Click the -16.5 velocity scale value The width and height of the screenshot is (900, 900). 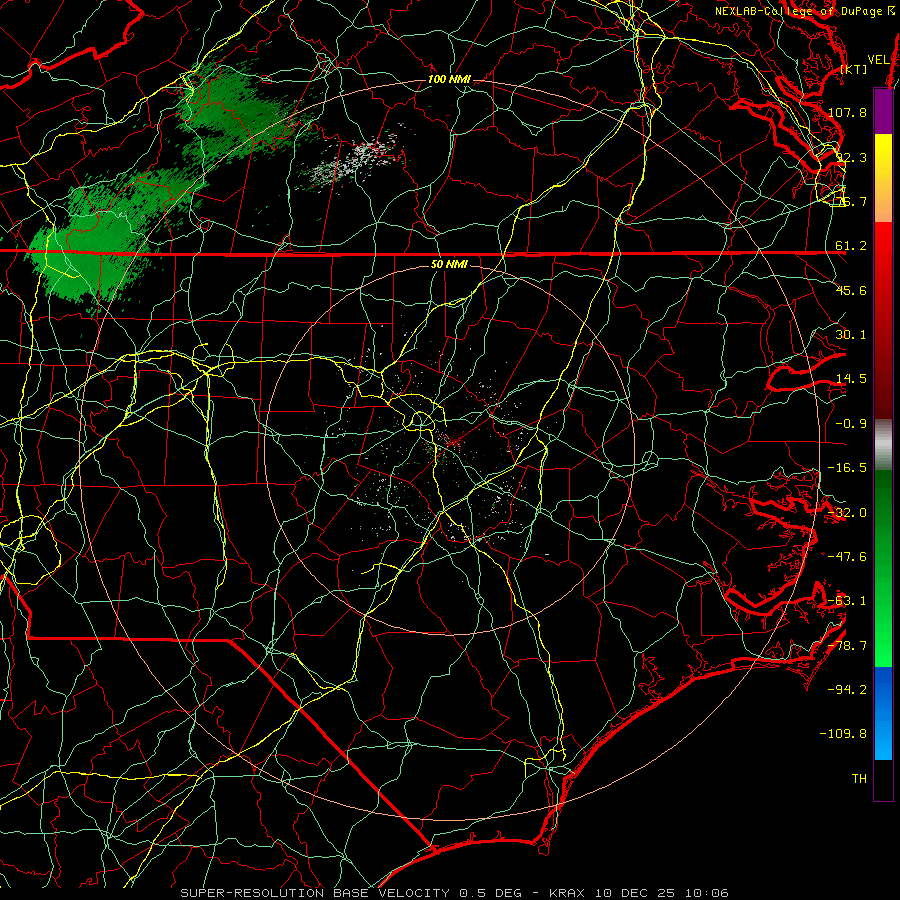(x=848, y=468)
